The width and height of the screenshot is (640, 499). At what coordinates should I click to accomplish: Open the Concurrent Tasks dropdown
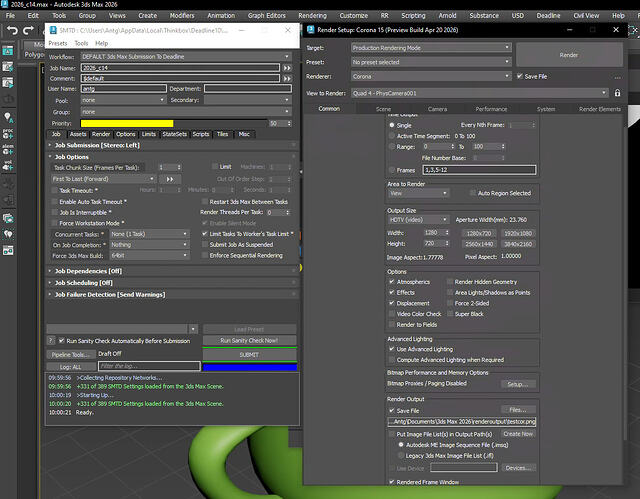tap(149, 234)
